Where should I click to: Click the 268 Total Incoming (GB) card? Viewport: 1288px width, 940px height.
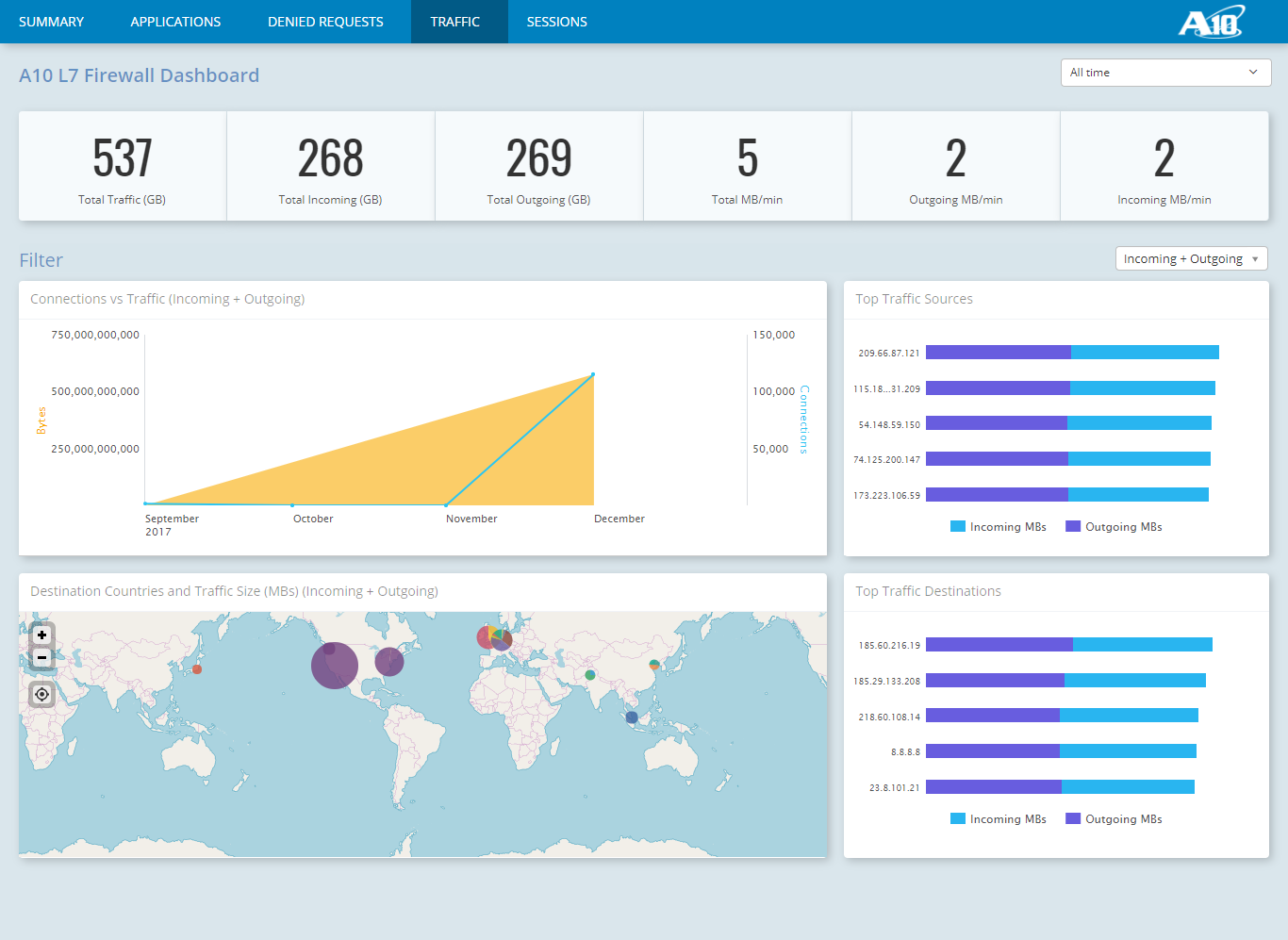coord(331,166)
